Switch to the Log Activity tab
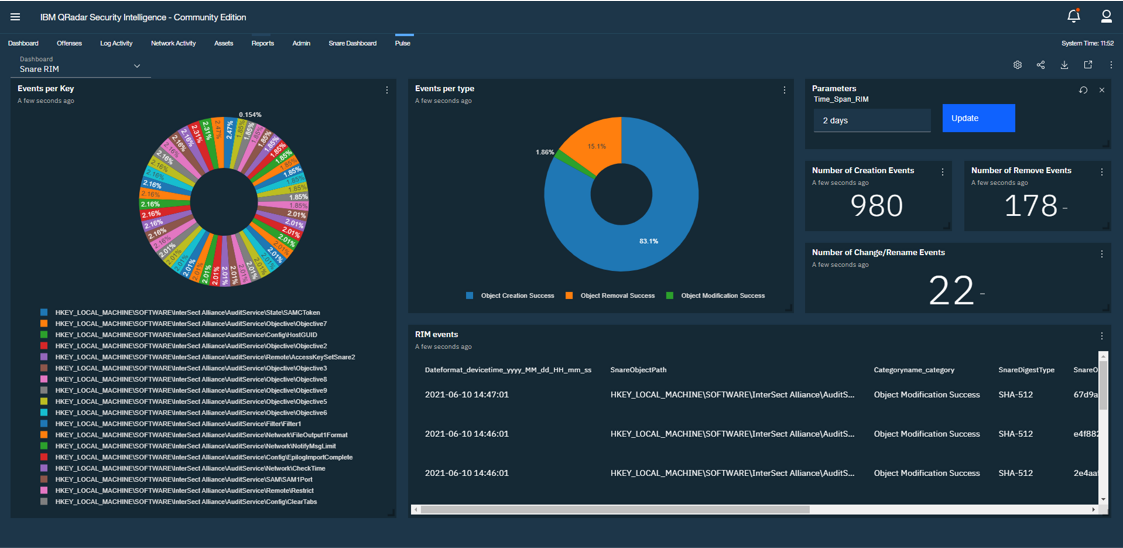 116,44
